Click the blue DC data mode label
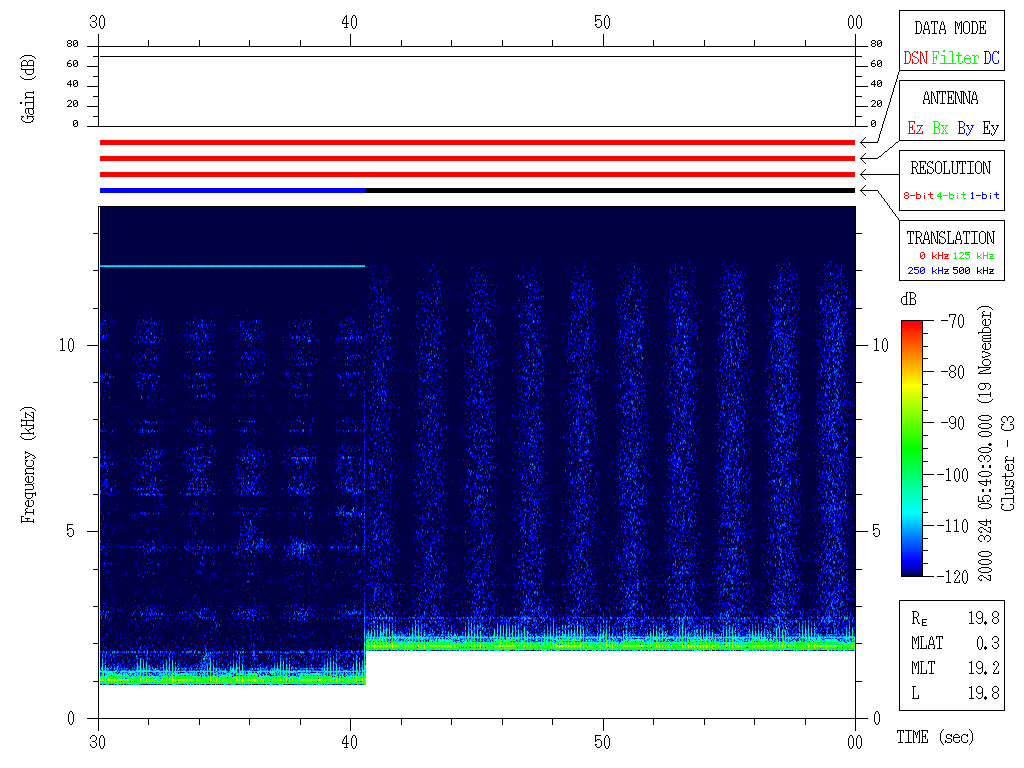This screenshot has height=768, width=1024. pos(990,58)
